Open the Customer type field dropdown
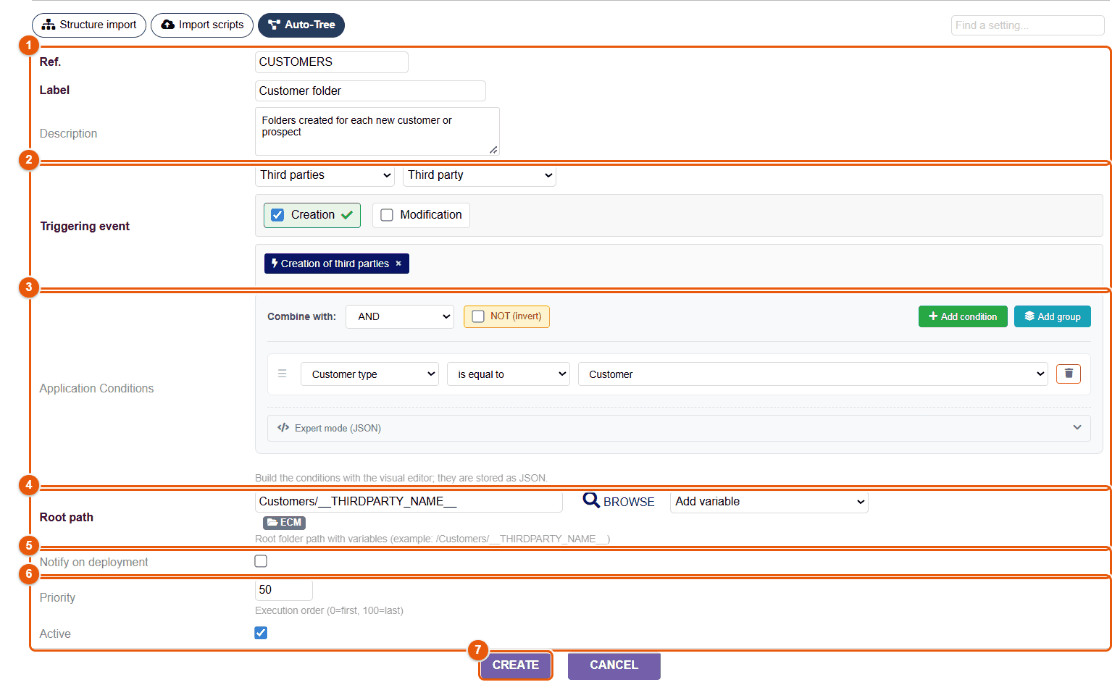Viewport: 1120px width, 690px height. pos(370,374)
